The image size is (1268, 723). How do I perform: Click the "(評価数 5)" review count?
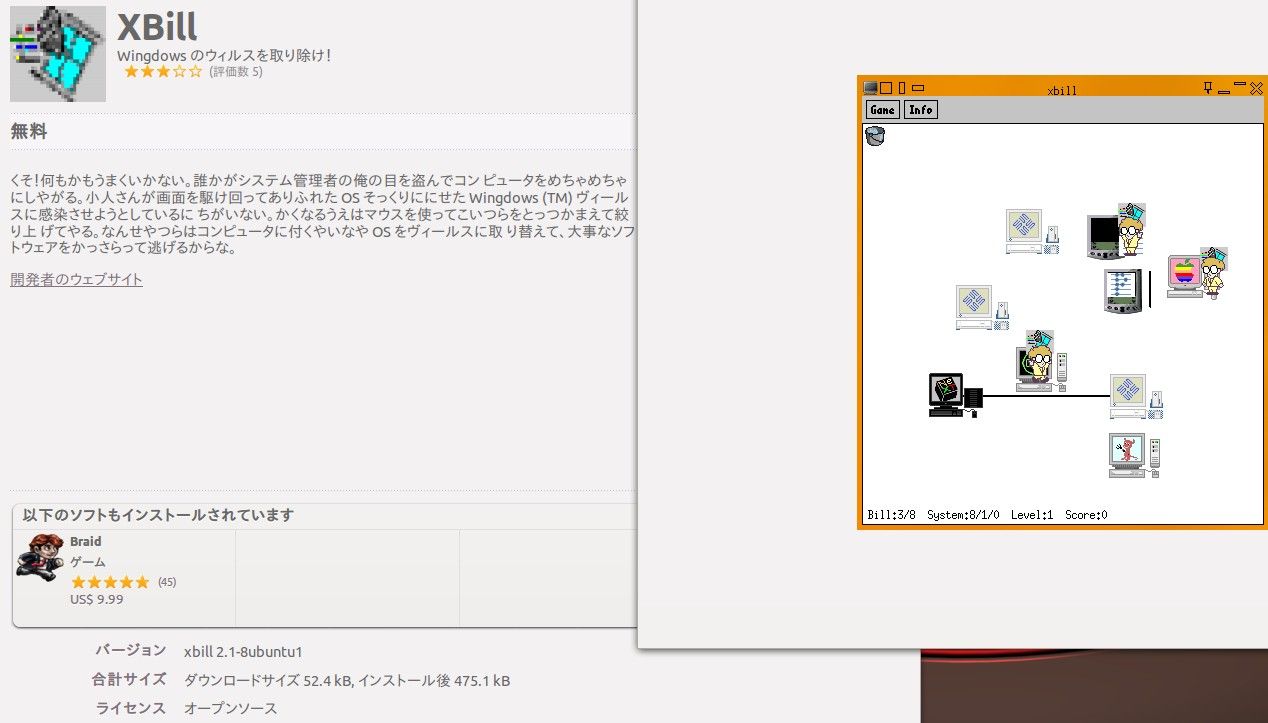pos(235,72)
